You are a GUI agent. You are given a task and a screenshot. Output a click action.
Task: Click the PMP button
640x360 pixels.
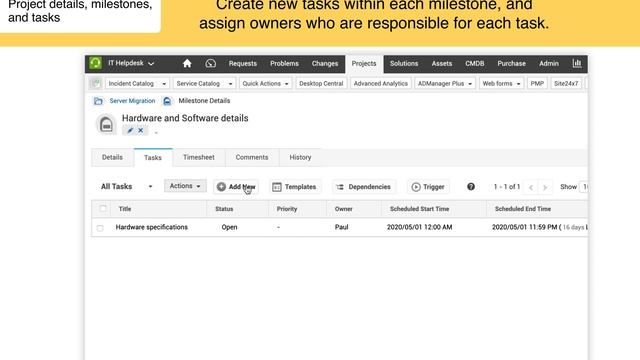coord(537,83)
